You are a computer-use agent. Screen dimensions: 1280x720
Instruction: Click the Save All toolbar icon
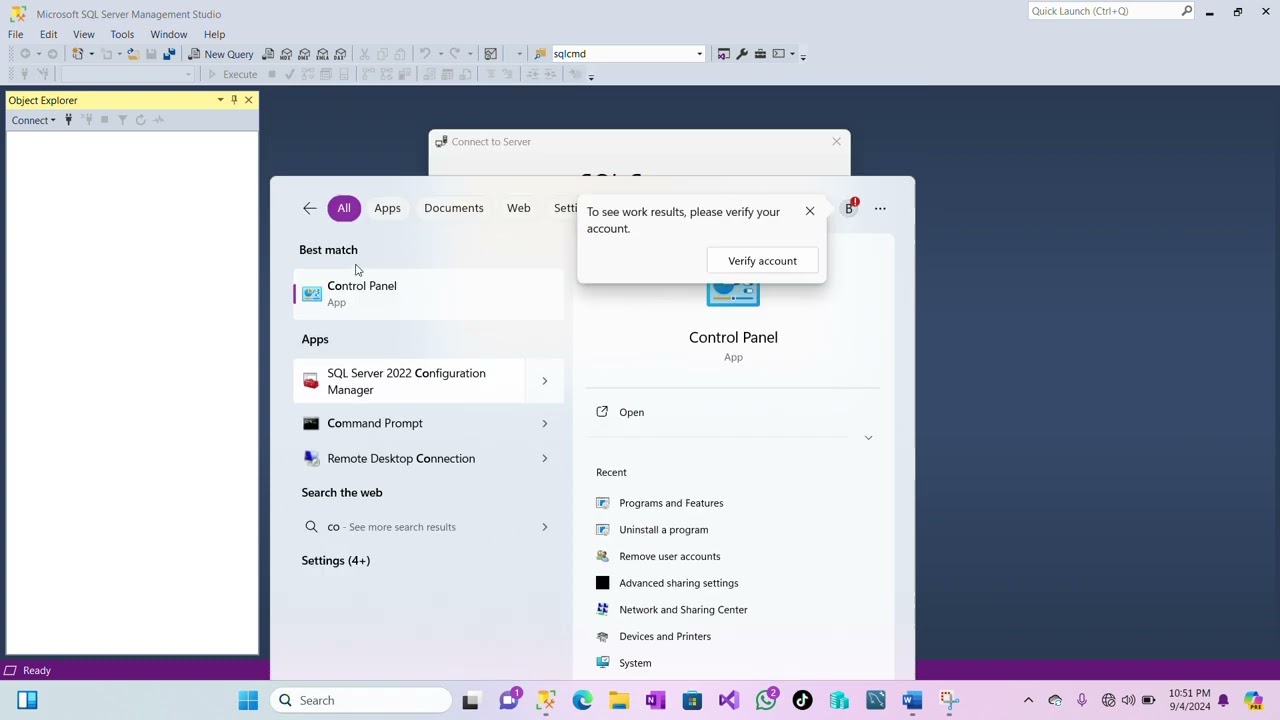(169, 54)
